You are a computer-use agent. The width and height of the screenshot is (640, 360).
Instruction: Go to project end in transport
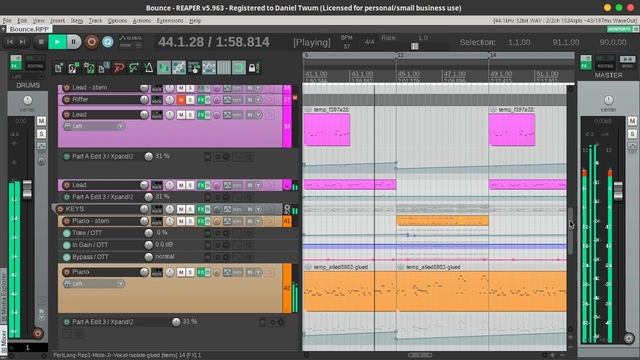(23, 42)
